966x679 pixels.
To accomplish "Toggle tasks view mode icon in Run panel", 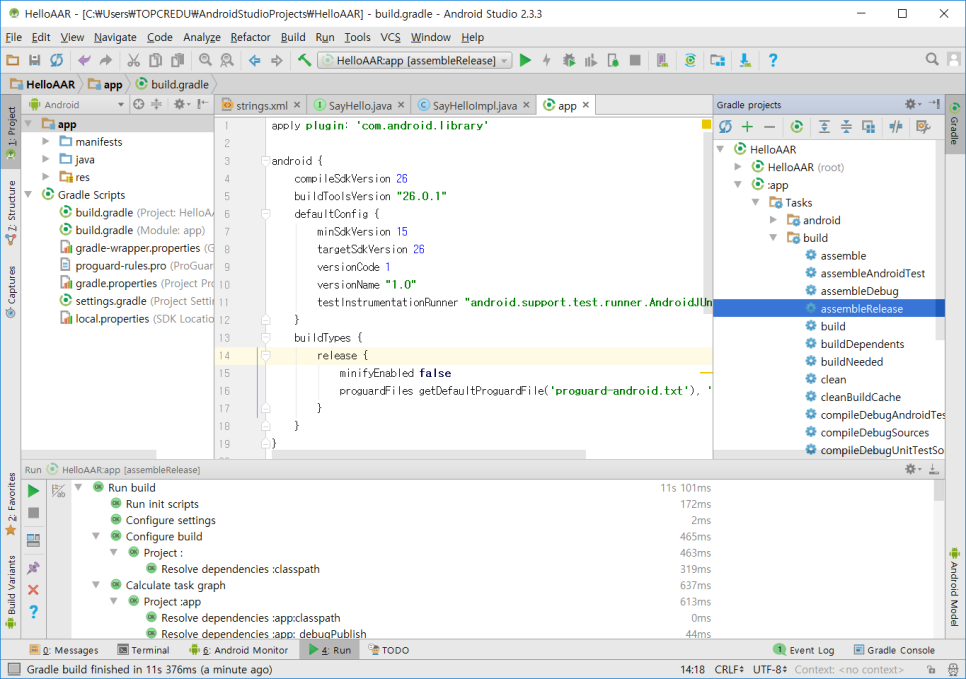I will point(59,490).
